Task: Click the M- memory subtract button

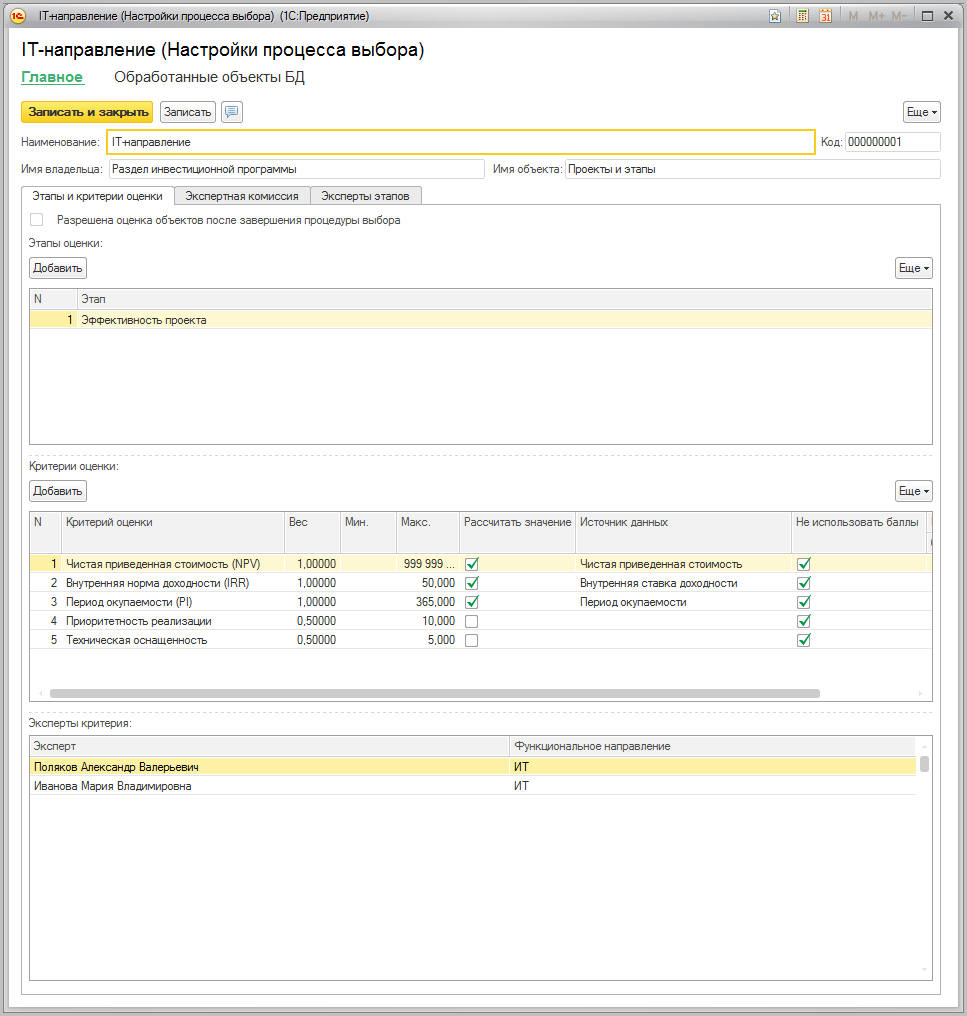Action: click(899, 16)
